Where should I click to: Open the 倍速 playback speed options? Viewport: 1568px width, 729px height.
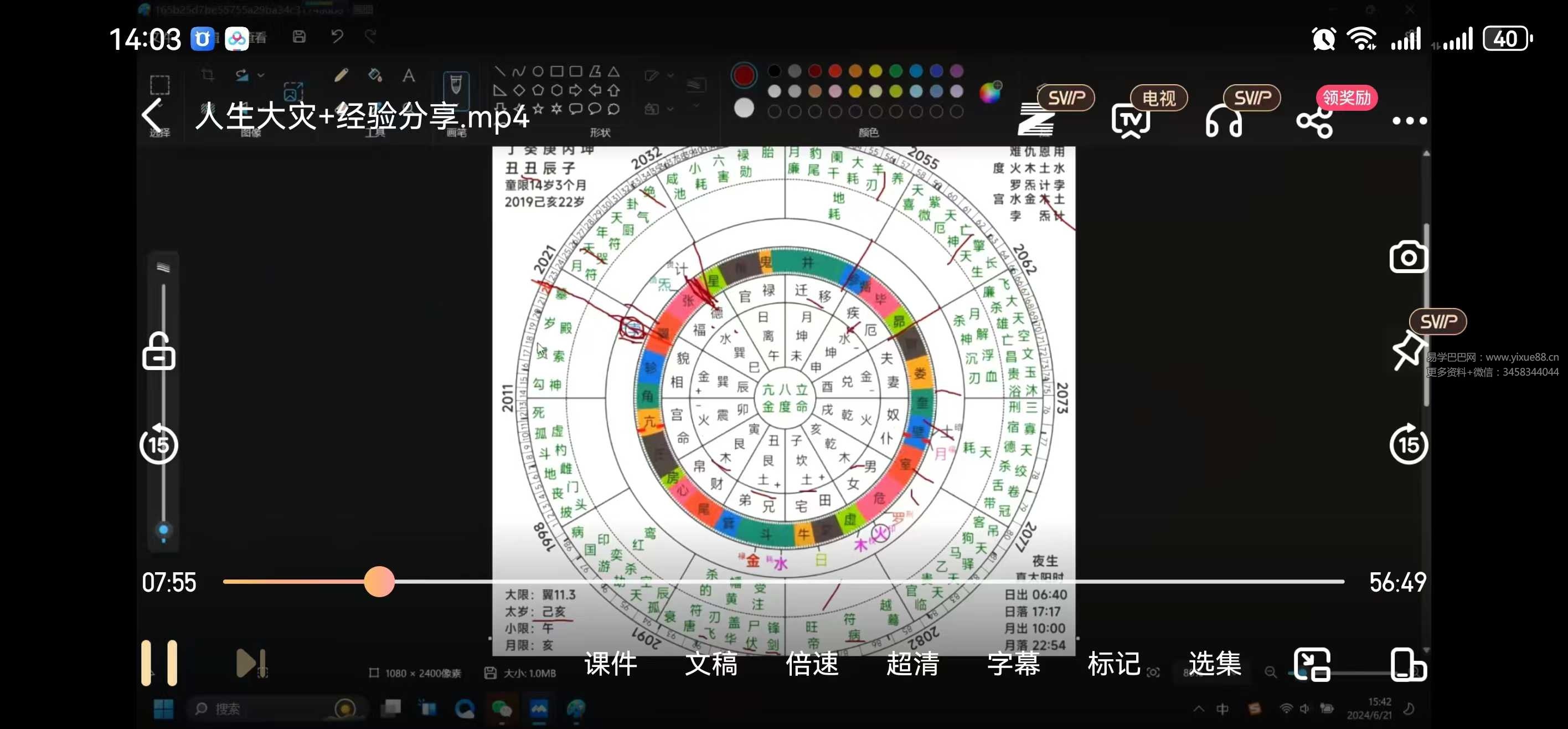point(812,664)
